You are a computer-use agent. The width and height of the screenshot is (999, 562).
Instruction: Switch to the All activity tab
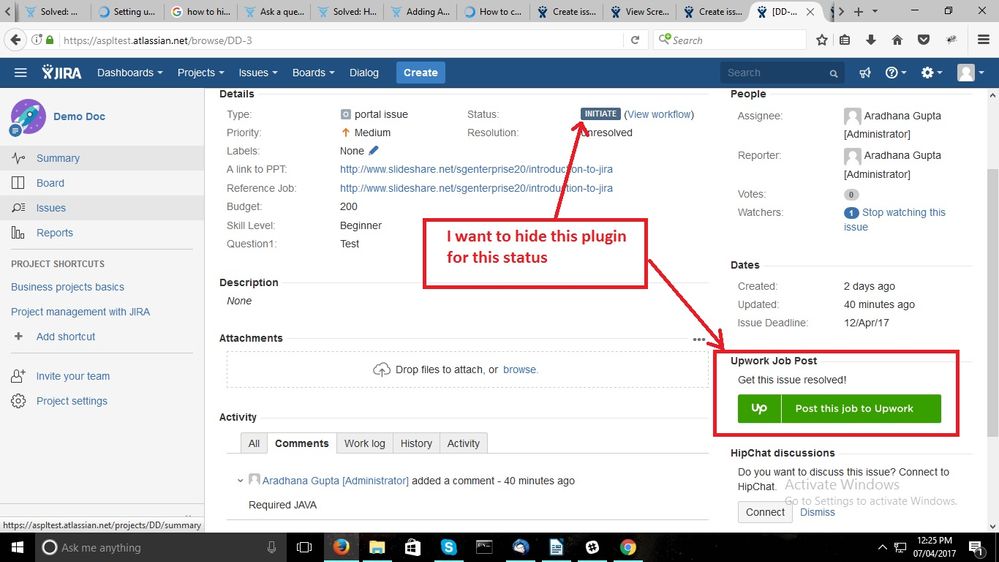(x=254, y=443)
